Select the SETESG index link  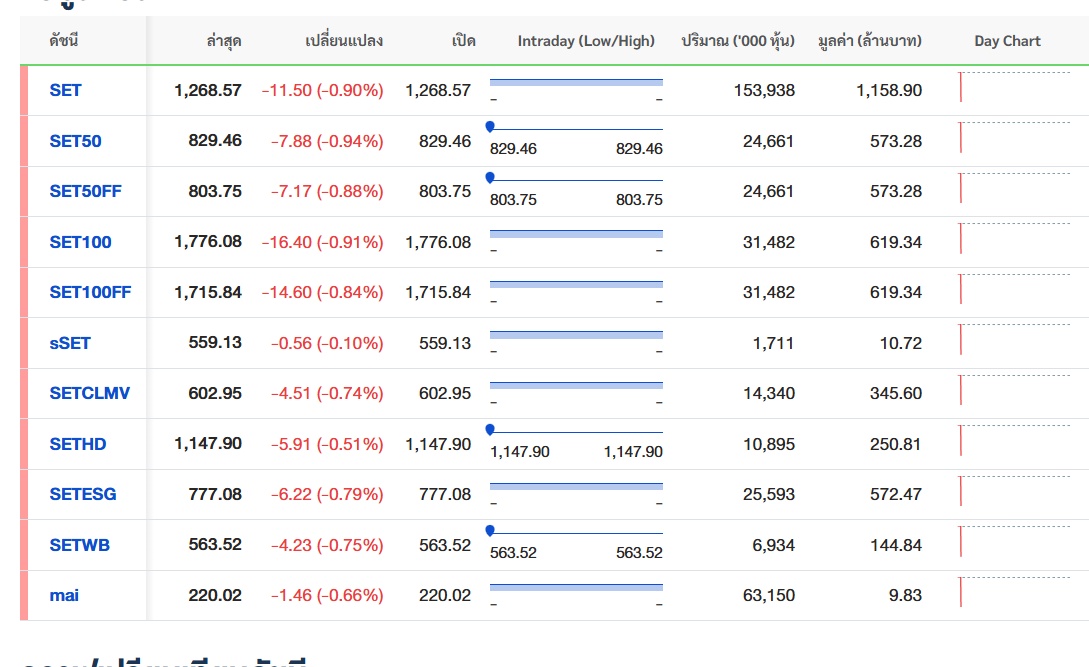83,494
